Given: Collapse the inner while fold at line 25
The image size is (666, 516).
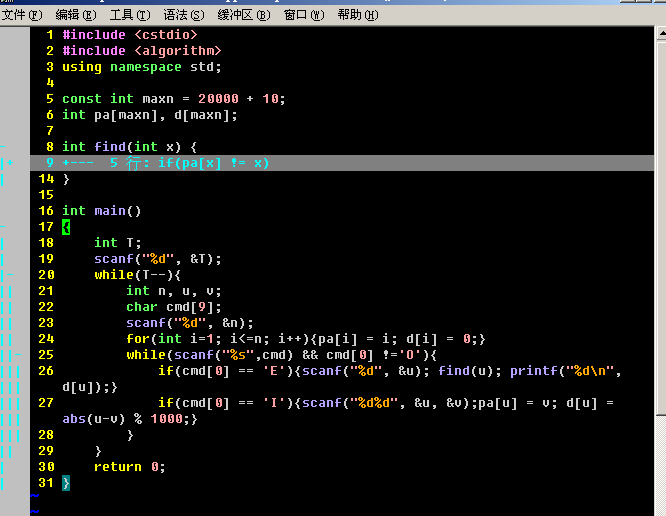Looking at the screenshot, I should pyautogui.click(x=18, y=355).
